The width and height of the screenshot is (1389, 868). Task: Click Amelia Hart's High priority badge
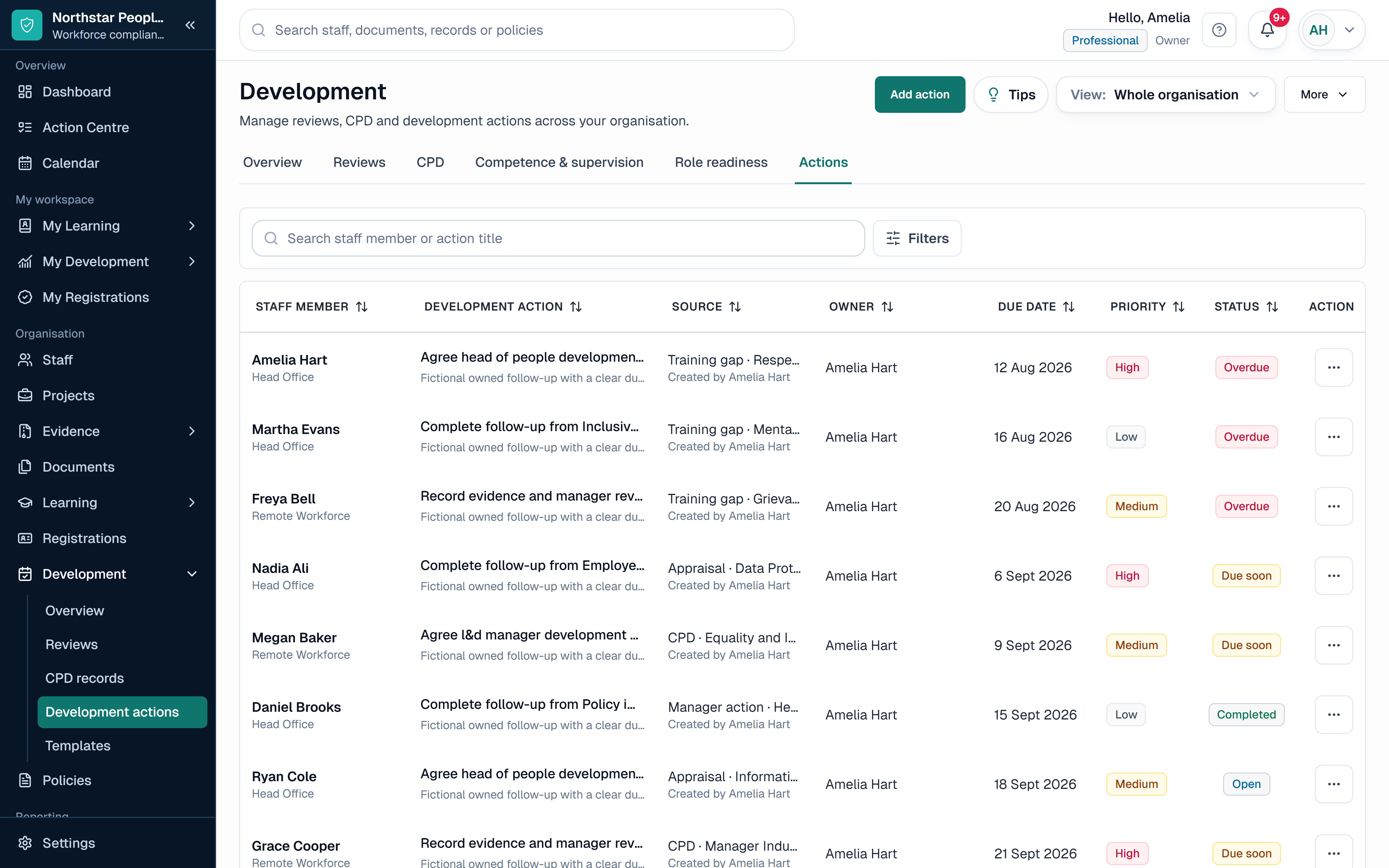[1127, 367]
